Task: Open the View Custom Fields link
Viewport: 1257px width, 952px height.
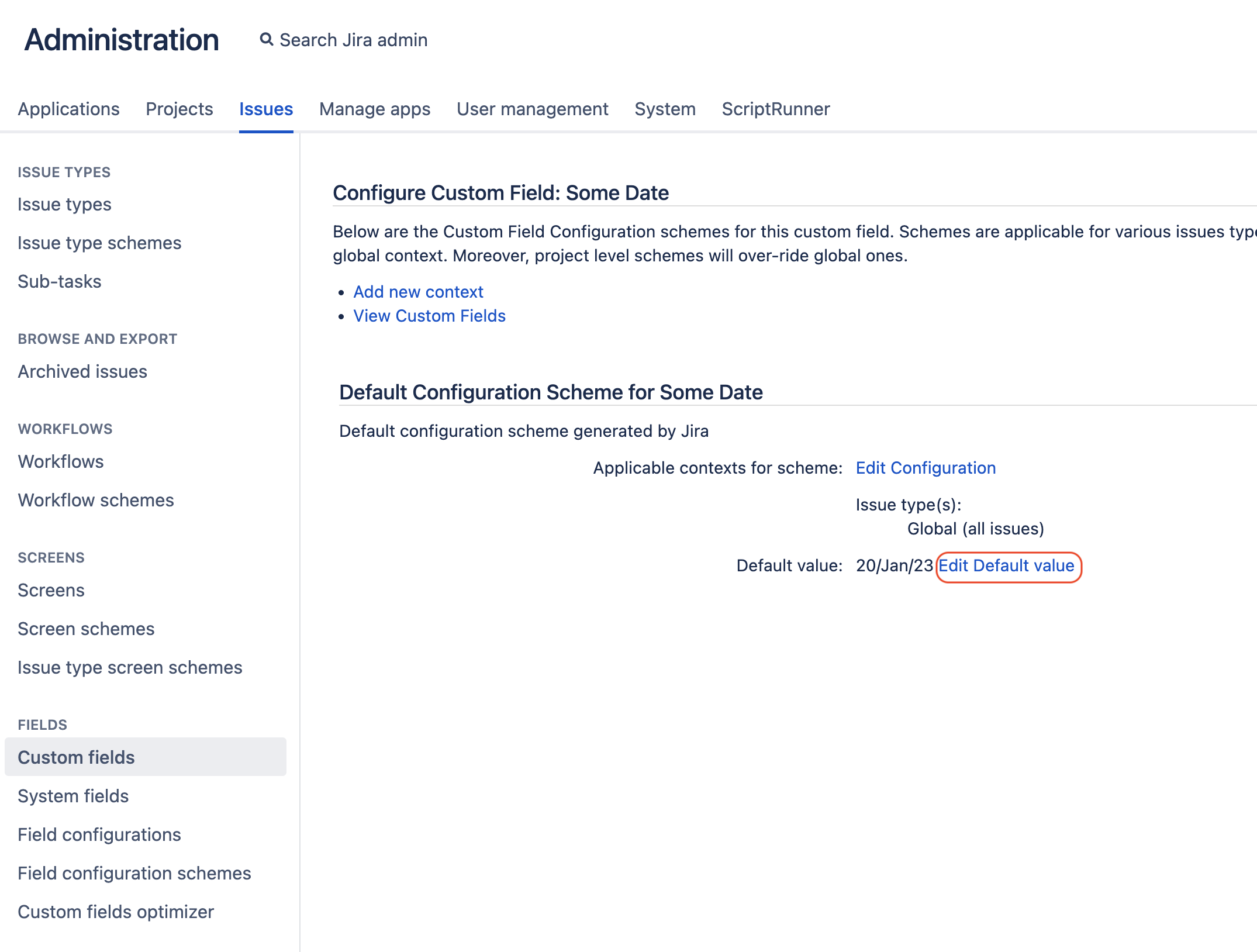Action: 429,316
